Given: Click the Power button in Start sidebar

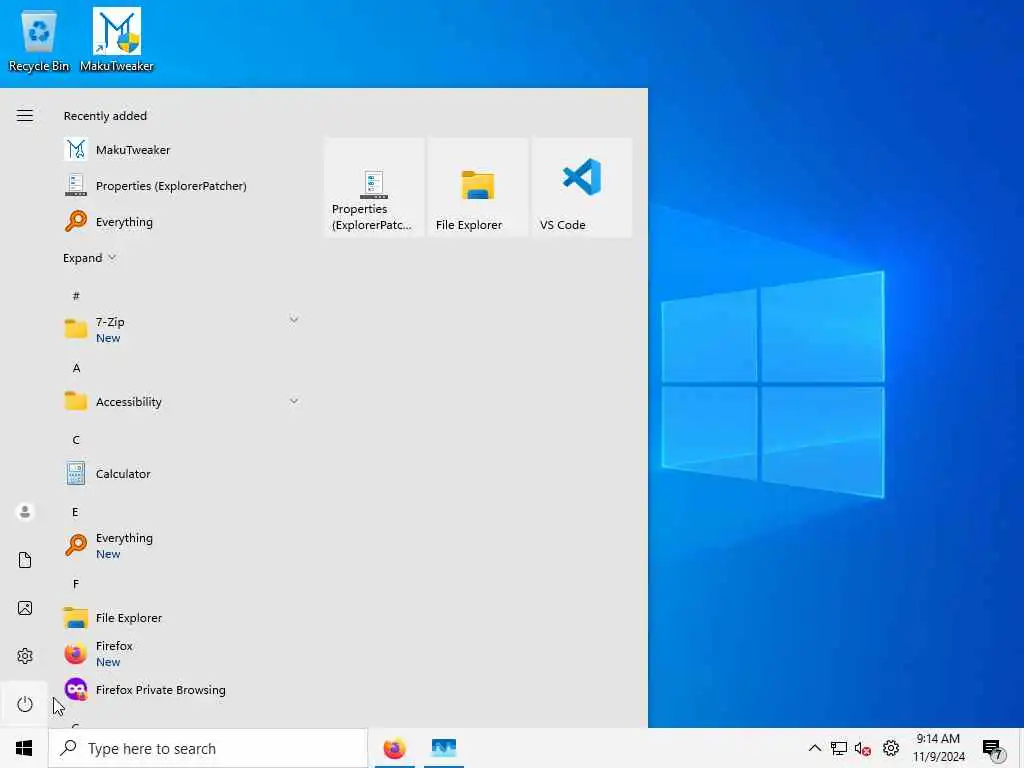Looking at the screenshot, I should tap(25, 704).
